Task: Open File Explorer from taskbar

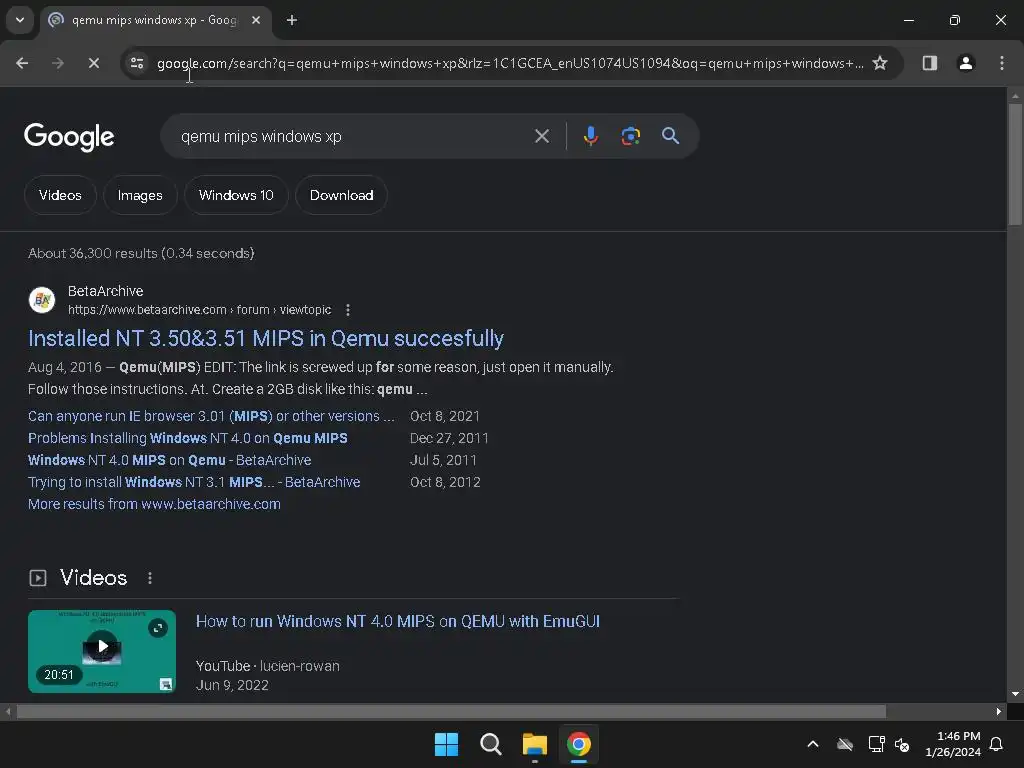Action: [x=534, y=744]
